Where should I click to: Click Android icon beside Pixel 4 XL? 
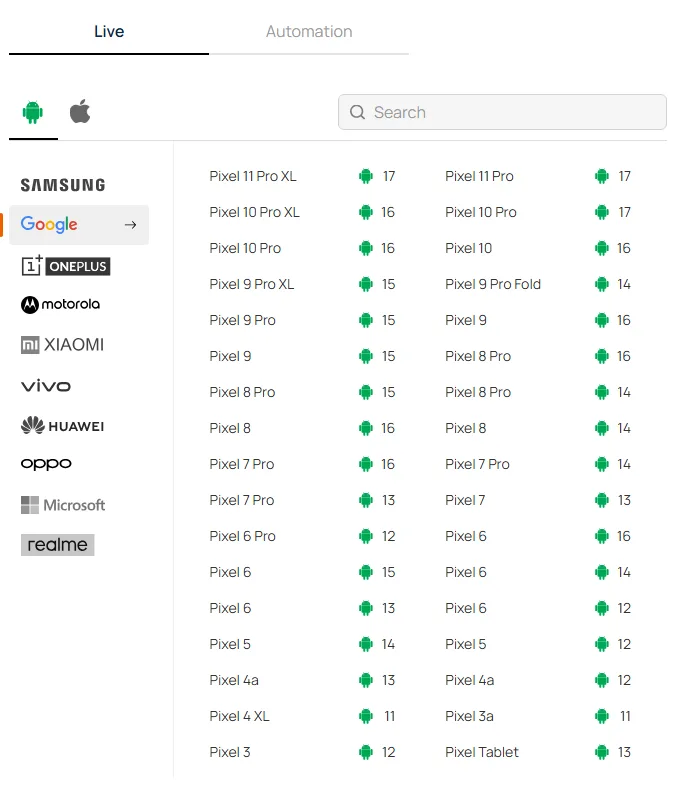[366, 716]
